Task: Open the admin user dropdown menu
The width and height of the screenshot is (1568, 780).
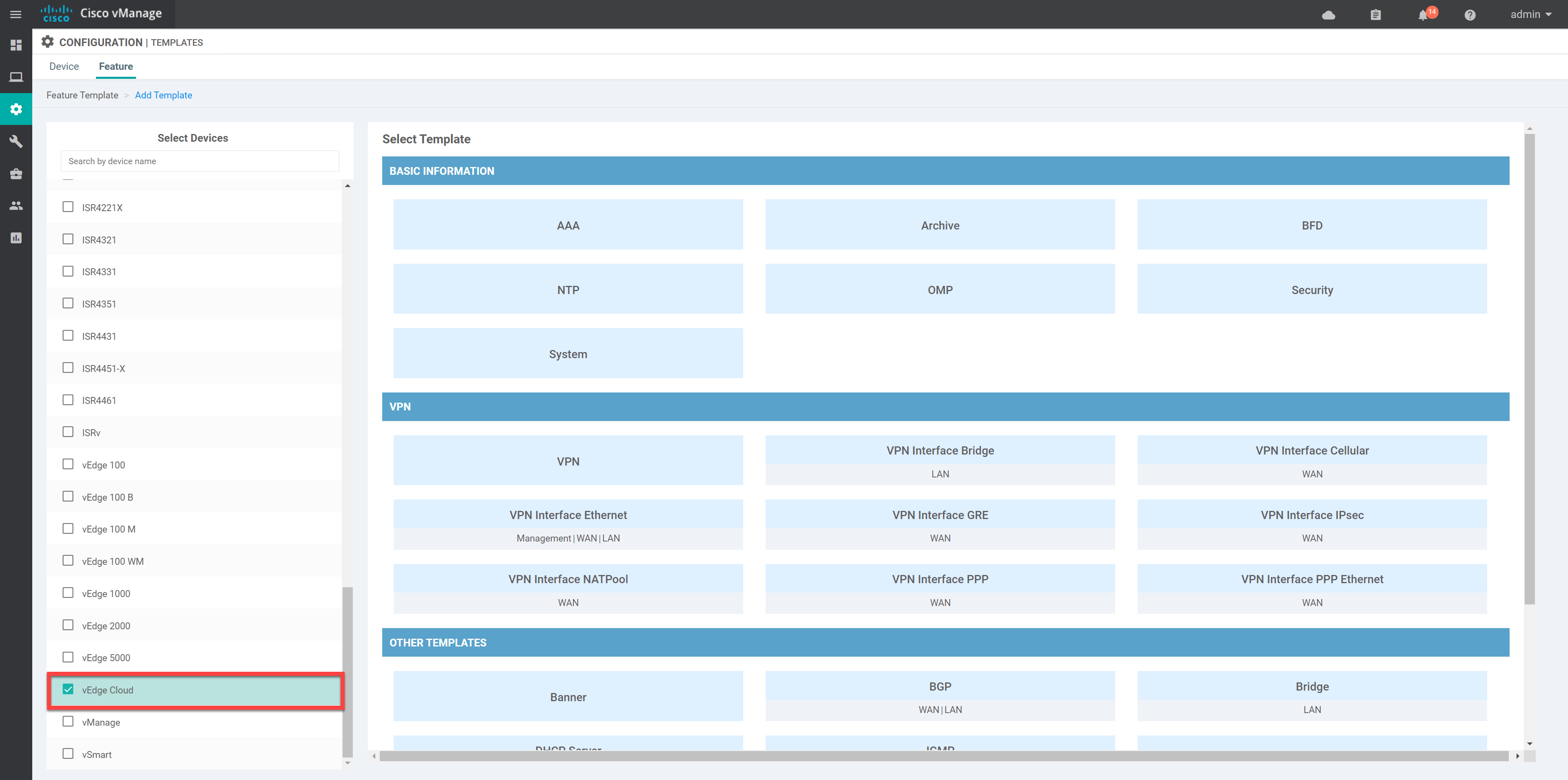Action: (x=1525, y=14)
